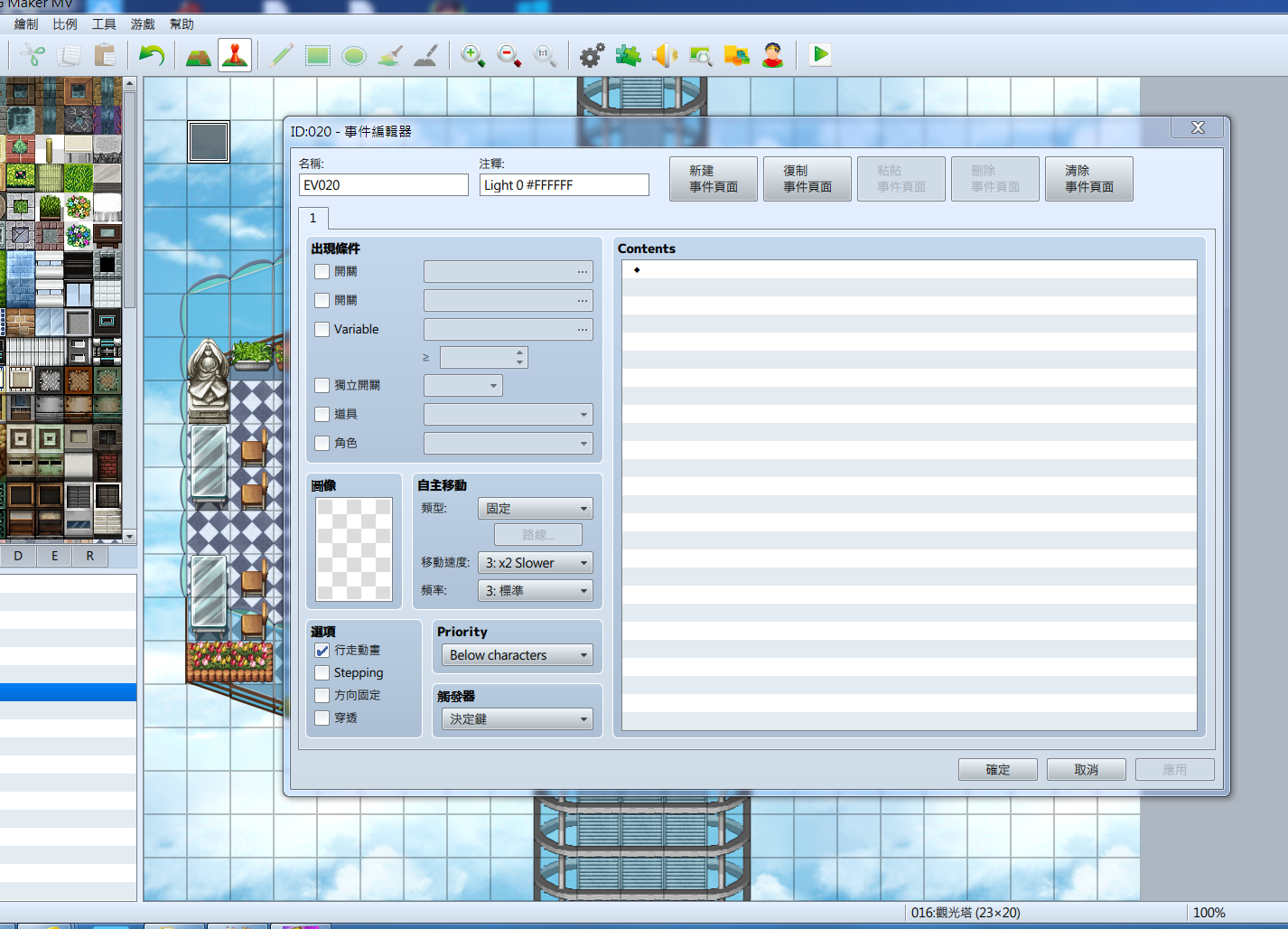Select the Ellipse drawing tool
Viewport: 1288px width, 929px height.
click(x=354, y=55)
